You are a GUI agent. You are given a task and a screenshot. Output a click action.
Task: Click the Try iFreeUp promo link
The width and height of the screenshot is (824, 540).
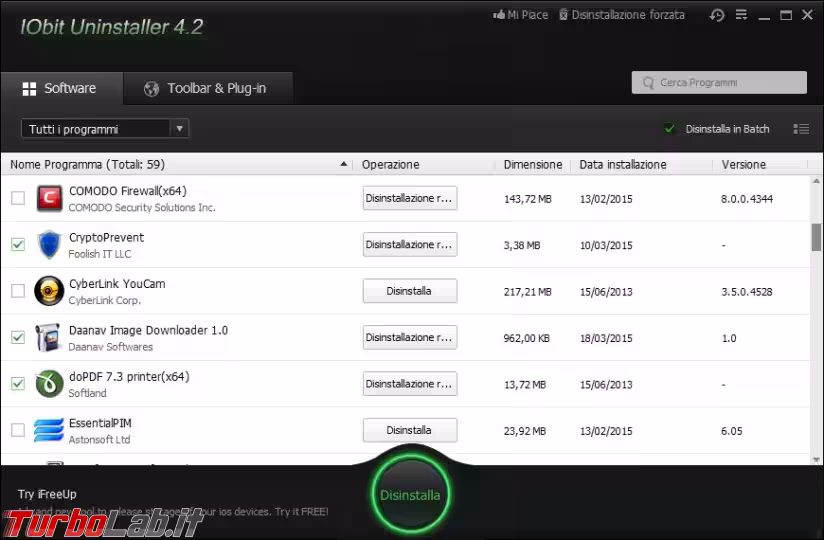[x=47, y=494]
